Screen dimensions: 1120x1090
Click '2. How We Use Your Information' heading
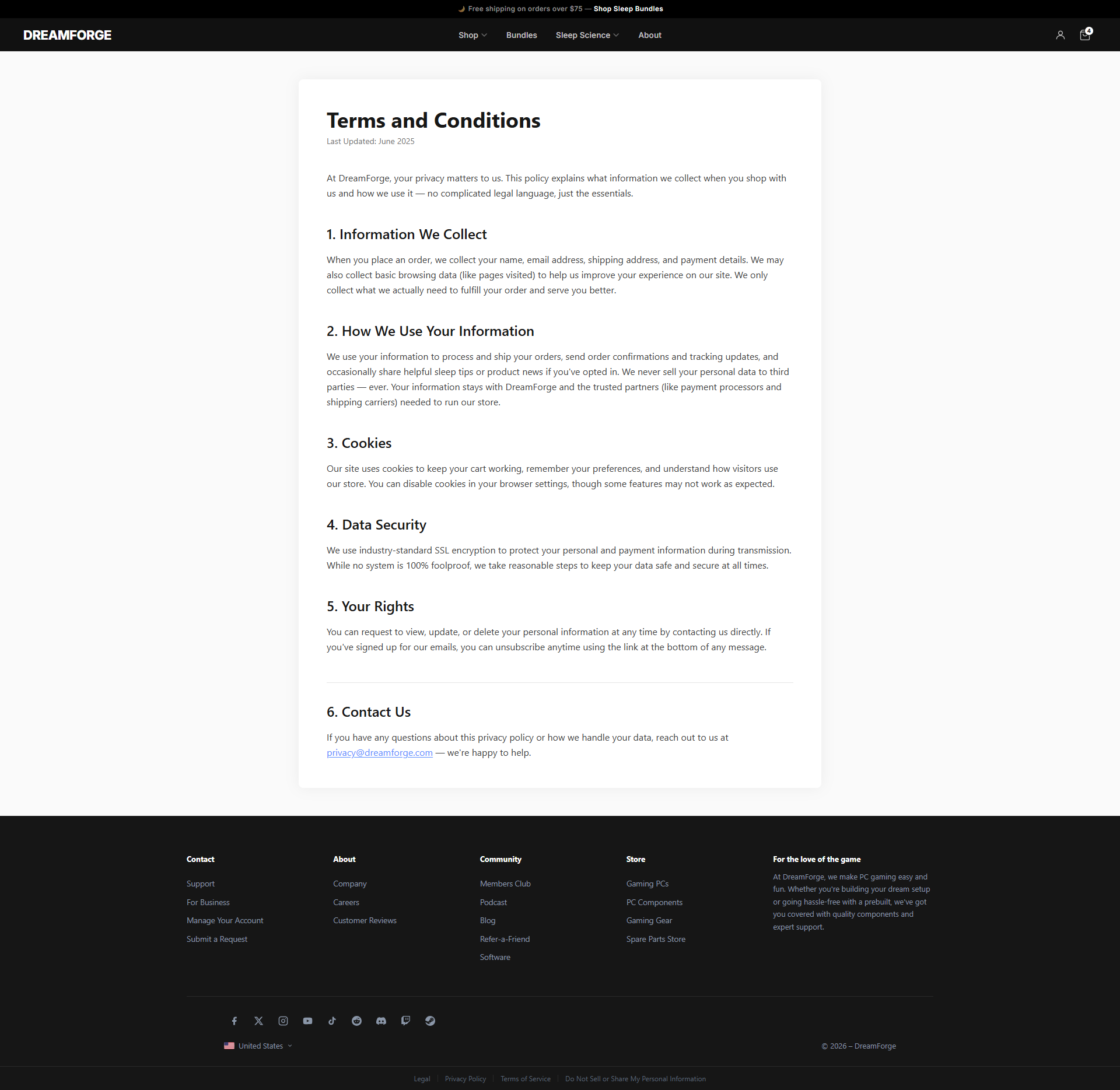(x=430, y=331)
